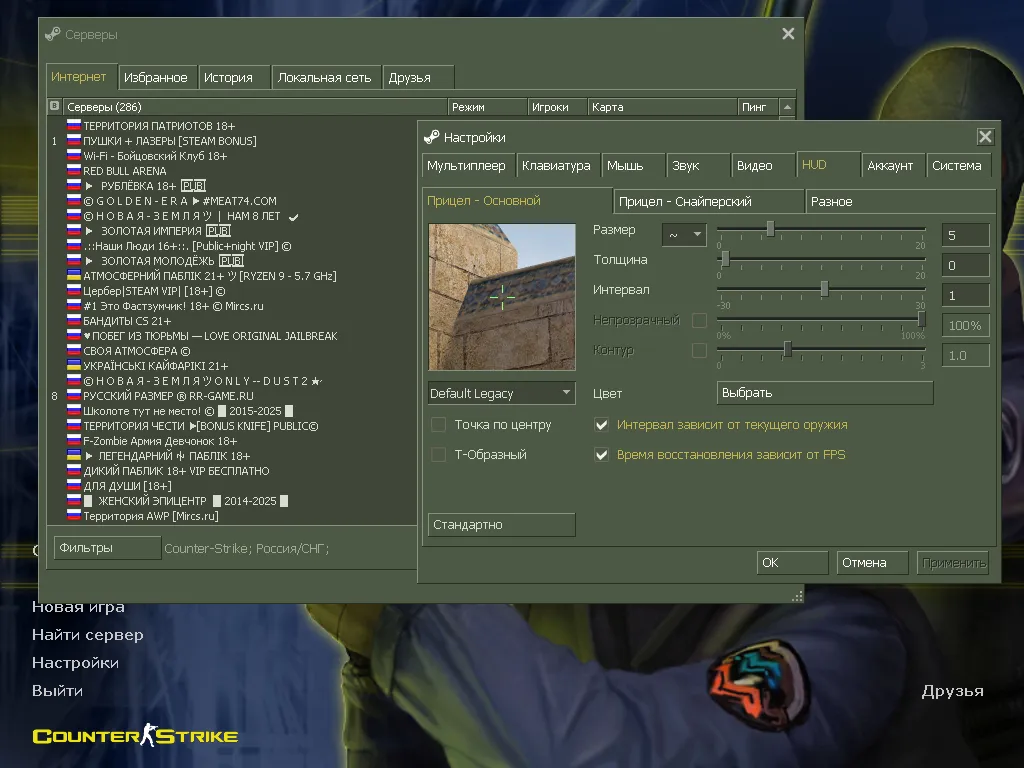The width and height of the screenshot is (1024, 768).
Task: Open the Default Legacy crosshair preset dropdown
Action: pos(501,393)
